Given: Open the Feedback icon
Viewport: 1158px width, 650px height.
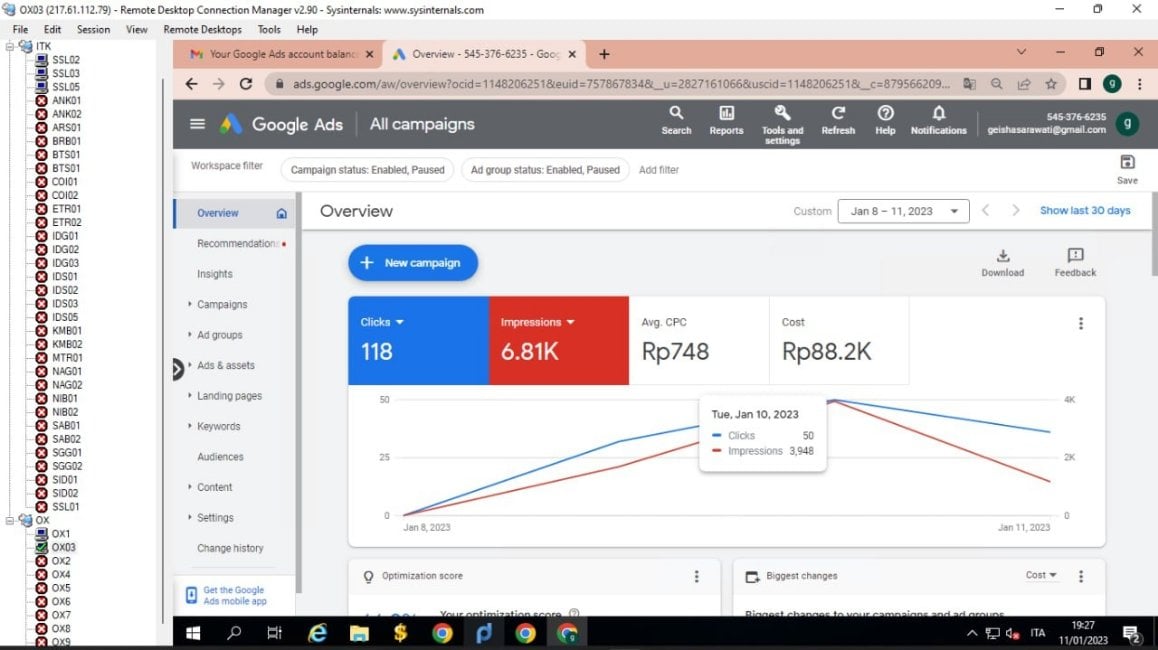Looking at the screenshot, I should coord(1075,262).
